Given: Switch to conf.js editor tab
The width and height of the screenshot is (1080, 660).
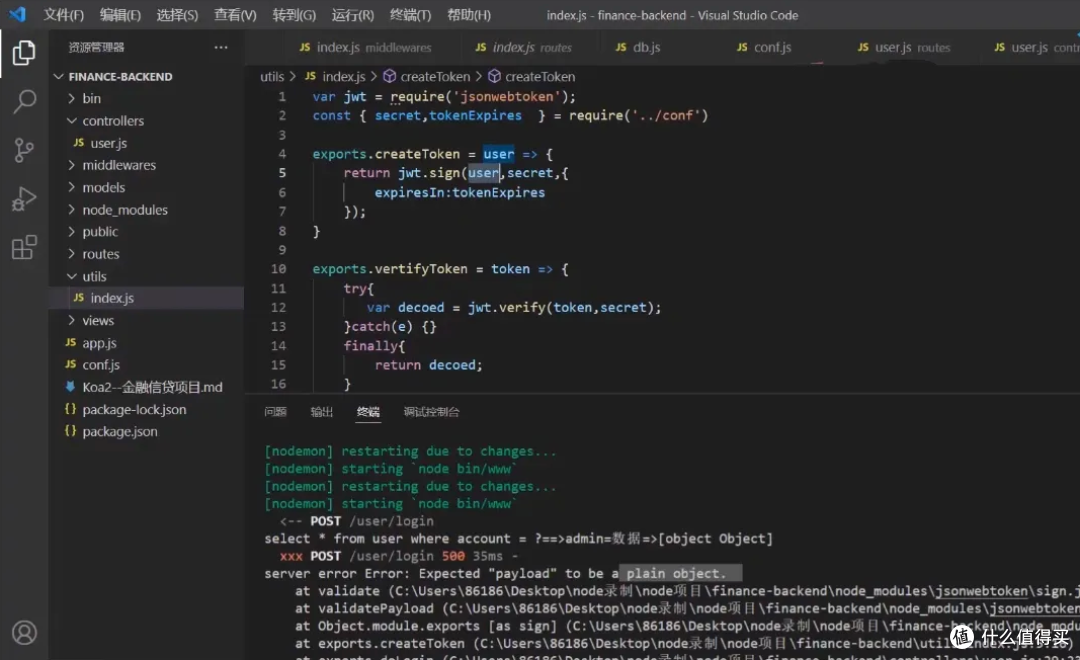Looking at the screenshot, I should (x=764, y=48).
